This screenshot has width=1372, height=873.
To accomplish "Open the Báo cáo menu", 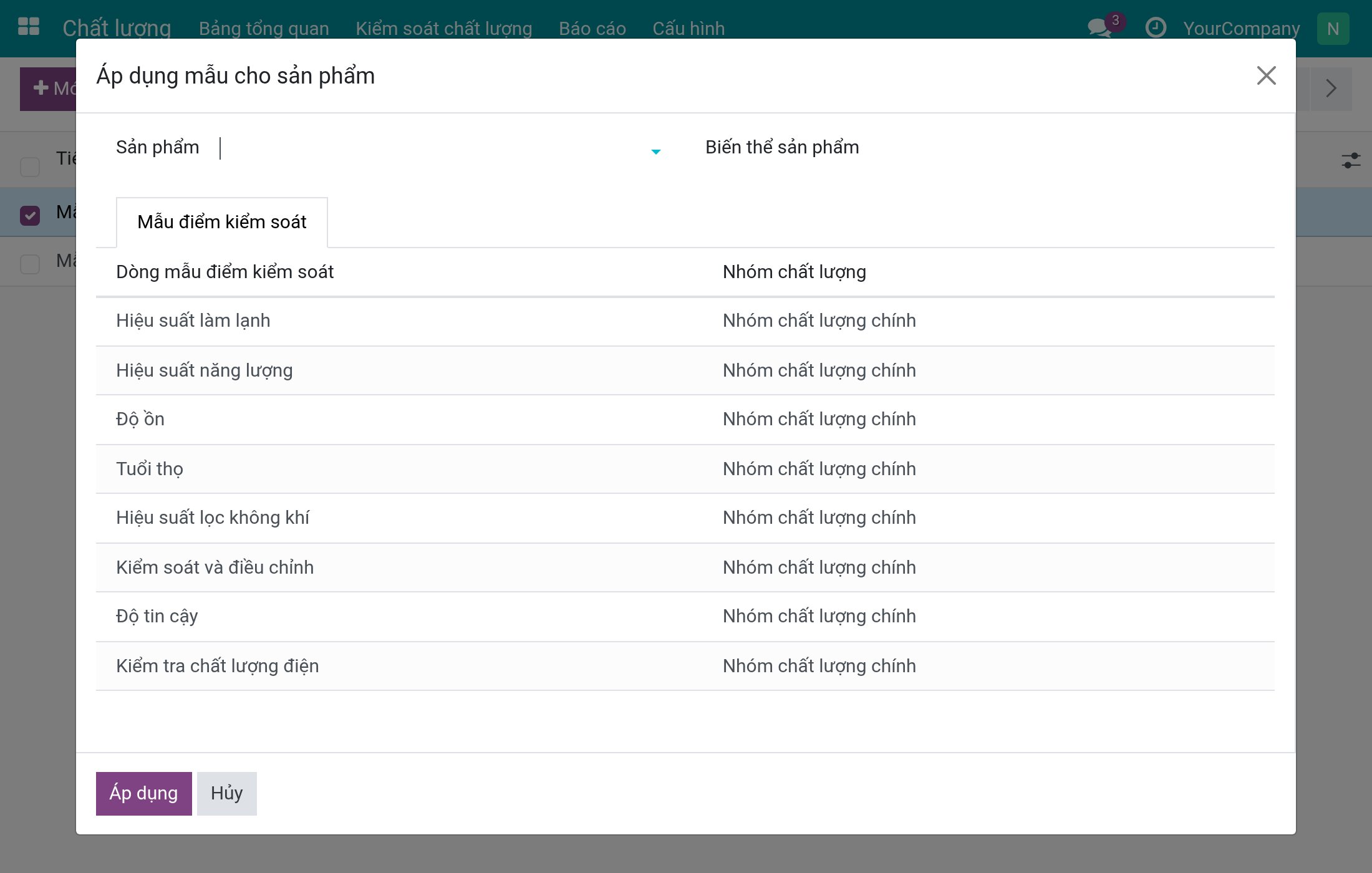I will pos(592,29).
